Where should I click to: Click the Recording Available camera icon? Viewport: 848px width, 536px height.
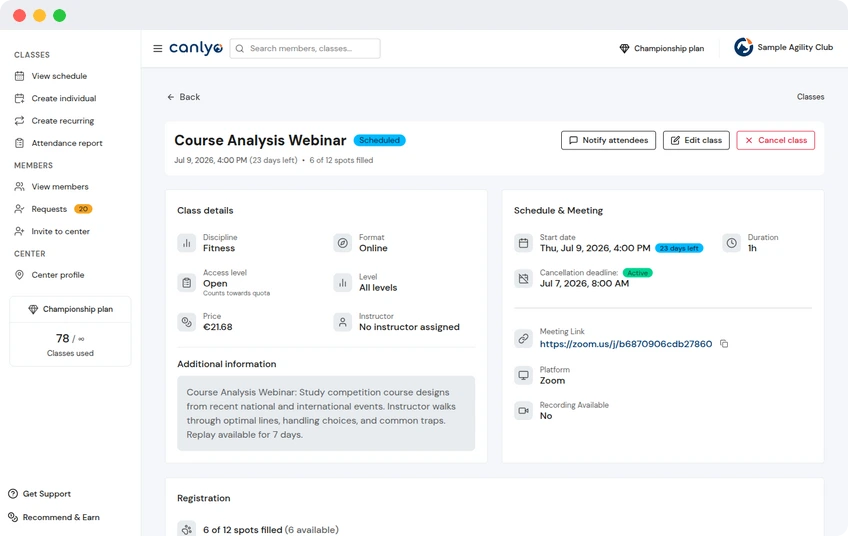pos(524,411)
